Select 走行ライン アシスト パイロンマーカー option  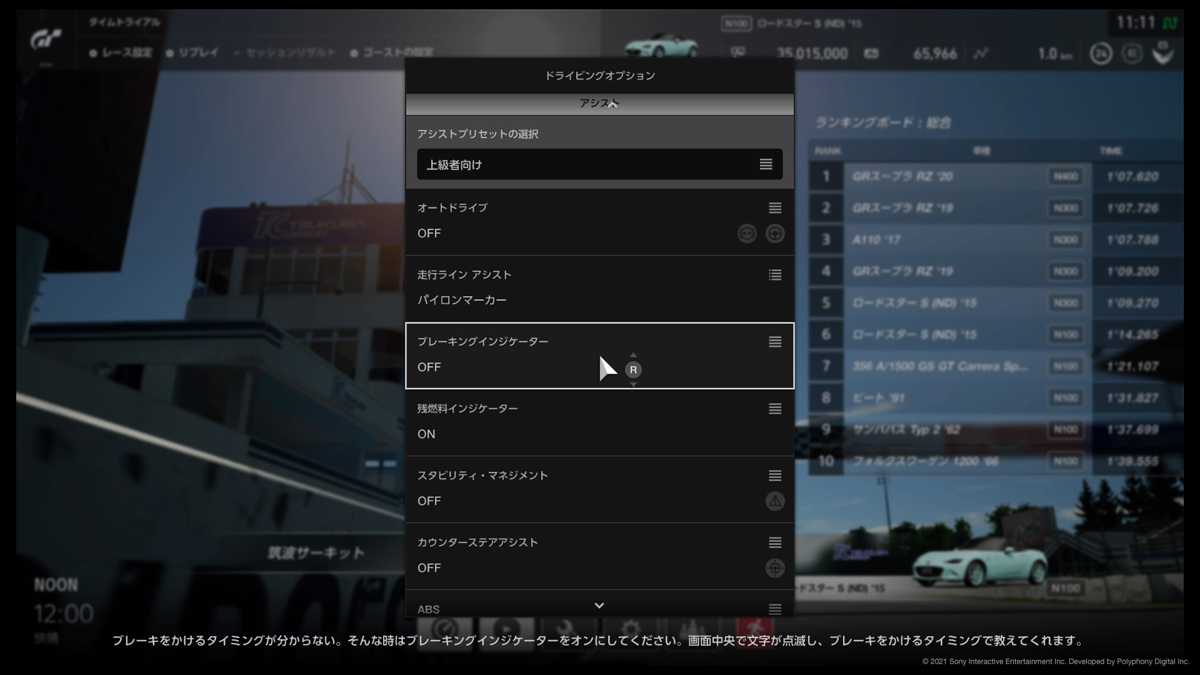click(x=462, y=300)
